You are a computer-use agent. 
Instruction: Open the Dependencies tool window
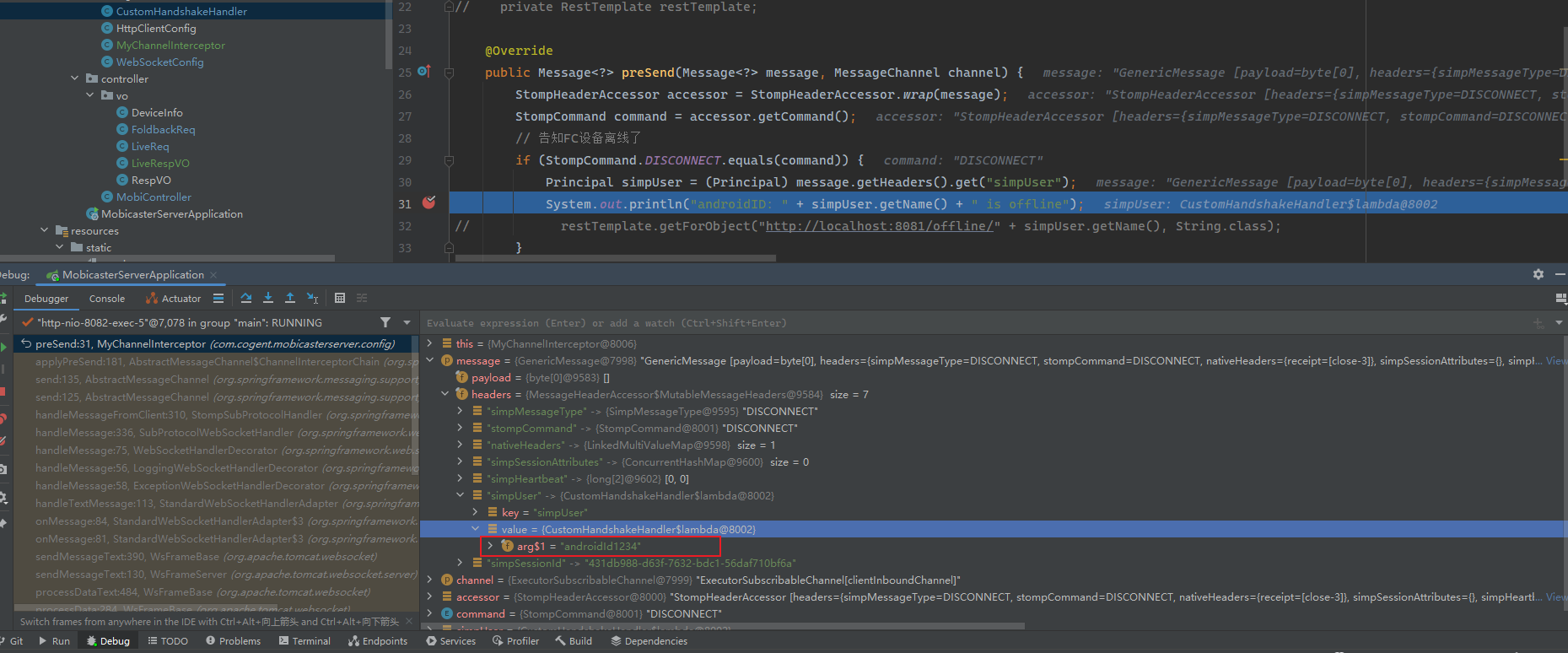tap(649, 641)
